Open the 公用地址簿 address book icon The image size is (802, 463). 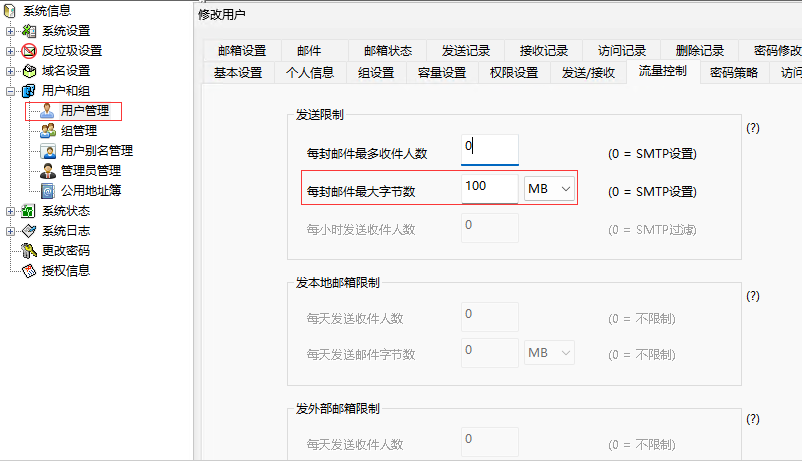point(48,191)
